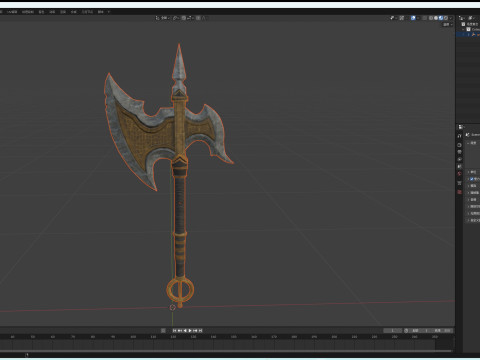Expand the last panel in scene properties
Viewport: 480px width, 360px height.
point(468,220)
